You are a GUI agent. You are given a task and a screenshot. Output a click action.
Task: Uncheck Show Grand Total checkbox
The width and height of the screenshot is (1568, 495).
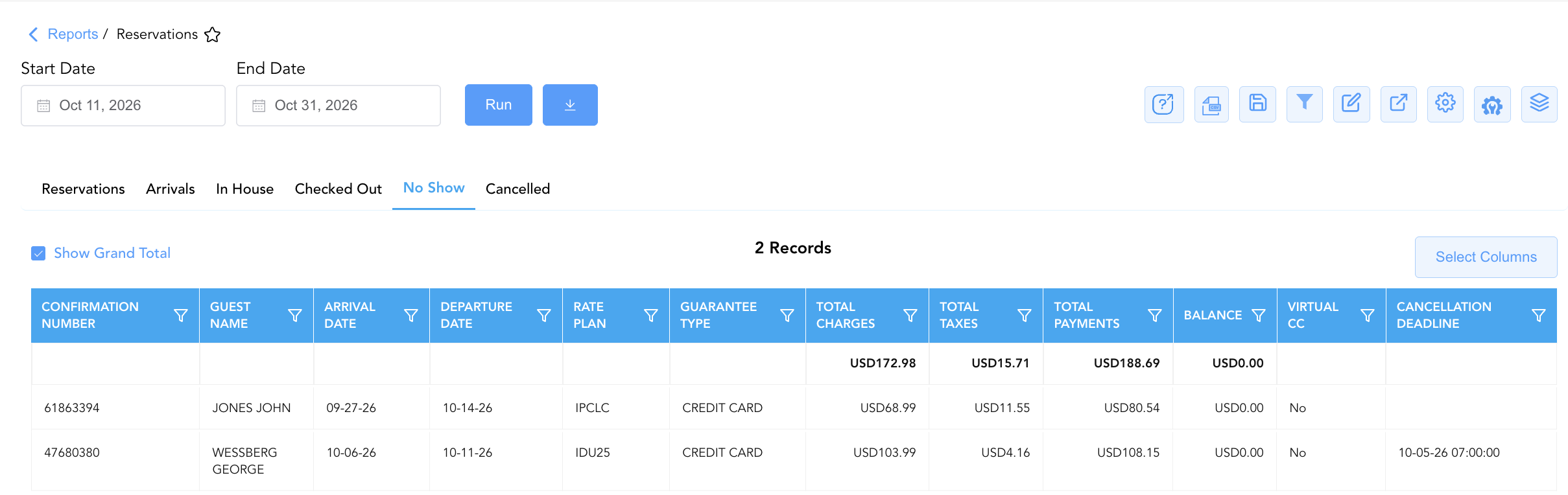click(x=38, y=253)
